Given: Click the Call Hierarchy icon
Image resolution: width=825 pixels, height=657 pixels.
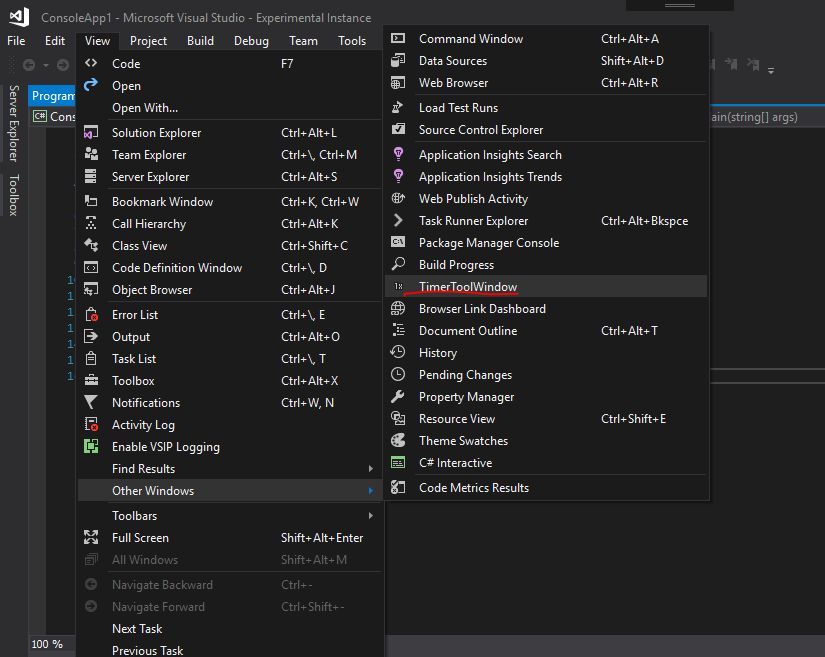Looking at the screenshot, I should click(91, 223).
